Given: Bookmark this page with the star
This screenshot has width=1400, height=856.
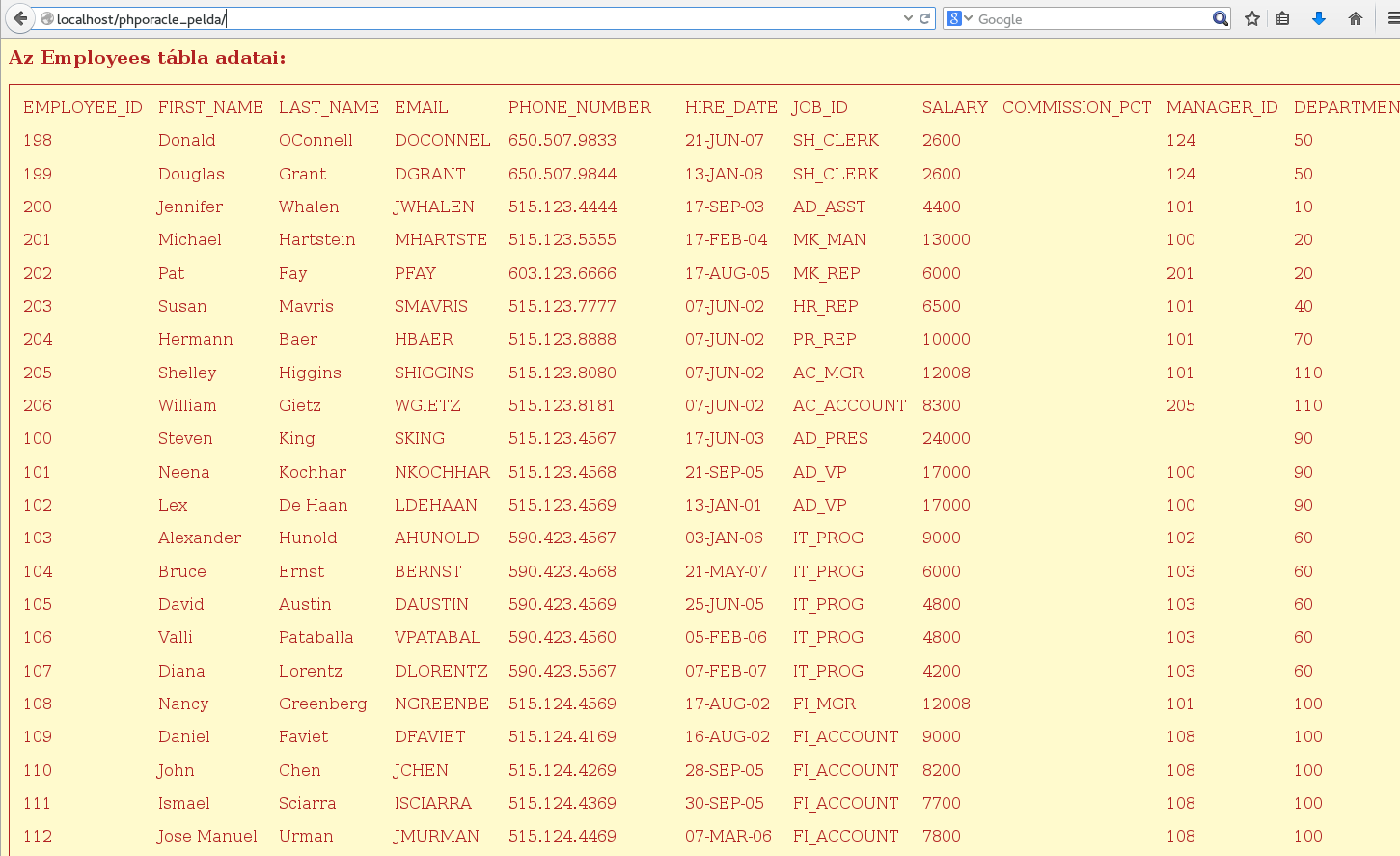Looking at the screenshot, I should pos(1251,18).
